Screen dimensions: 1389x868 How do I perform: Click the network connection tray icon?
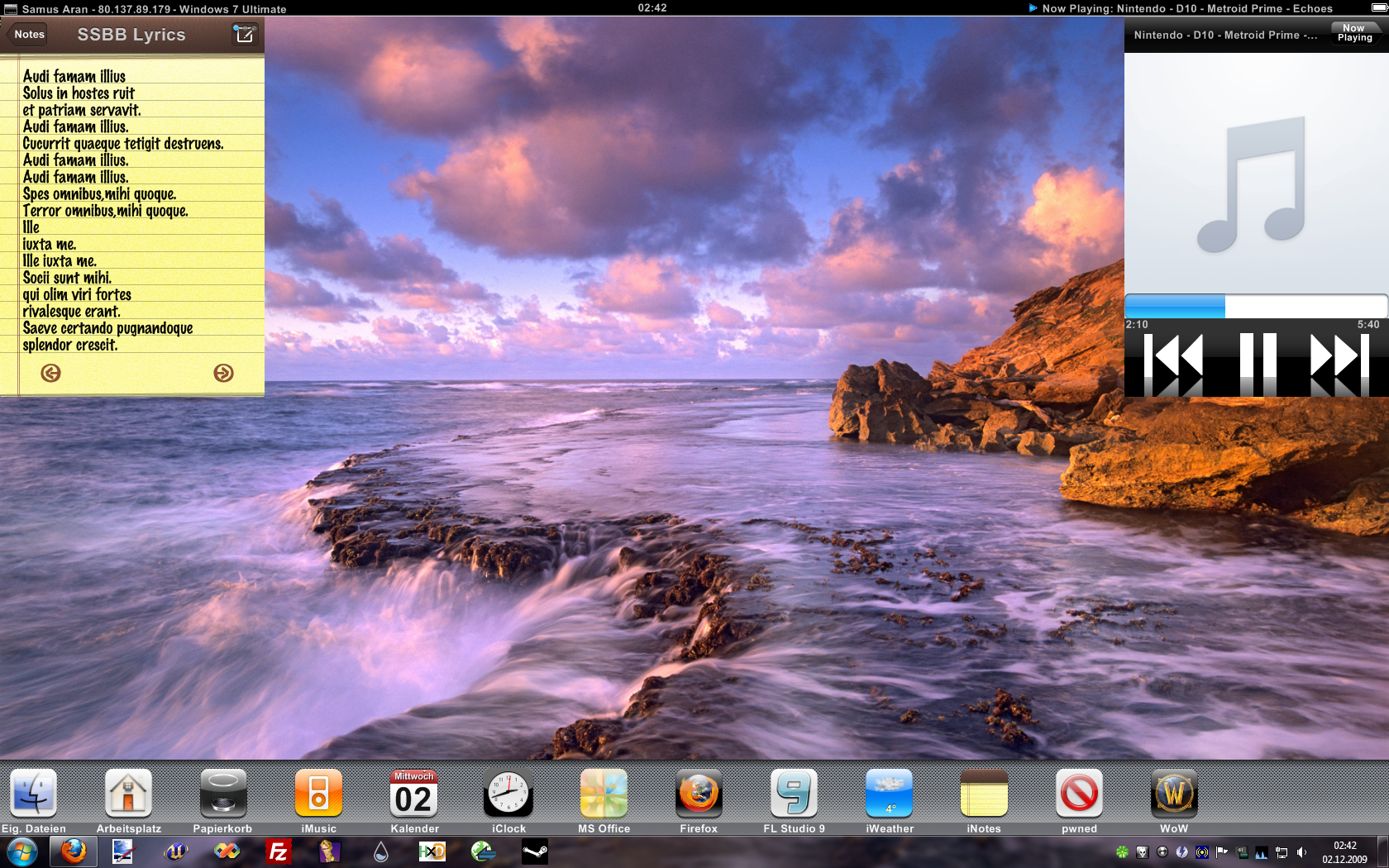click(1282, 852)
